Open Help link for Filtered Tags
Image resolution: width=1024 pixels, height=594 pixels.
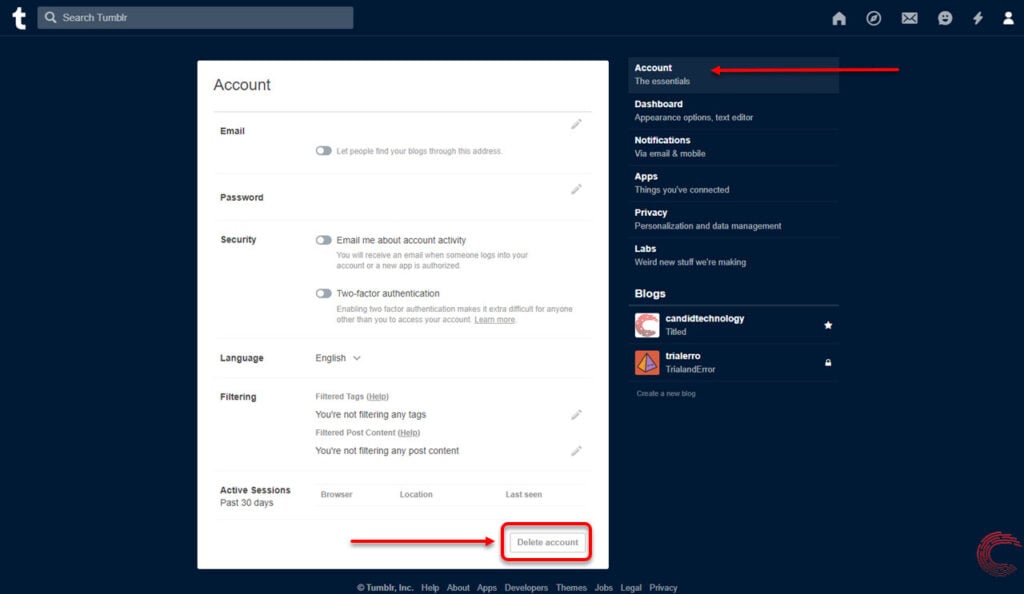pos(377,396)
